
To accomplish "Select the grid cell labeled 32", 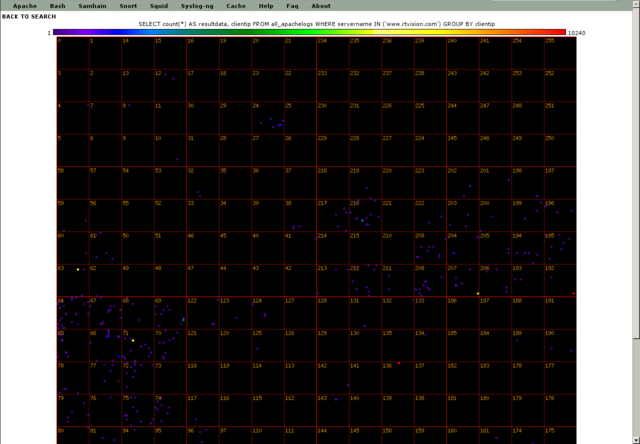I will click(x=203, y=183).
